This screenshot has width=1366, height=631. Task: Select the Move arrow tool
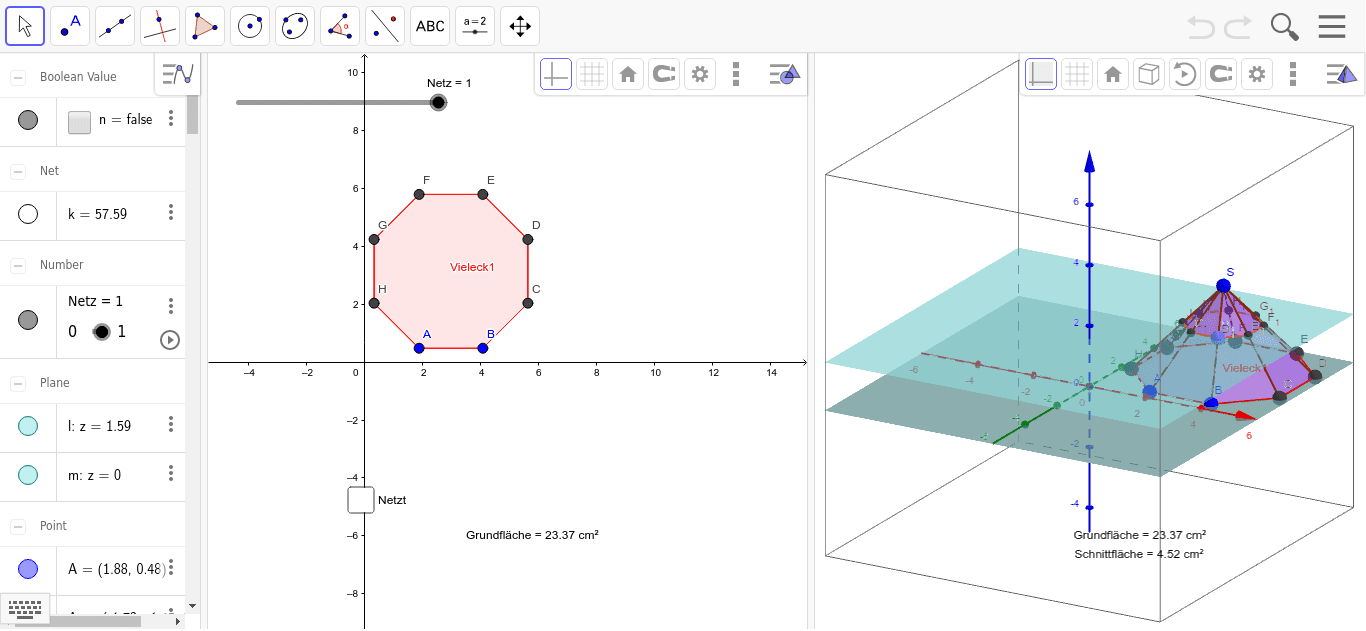tap(25, 26)
